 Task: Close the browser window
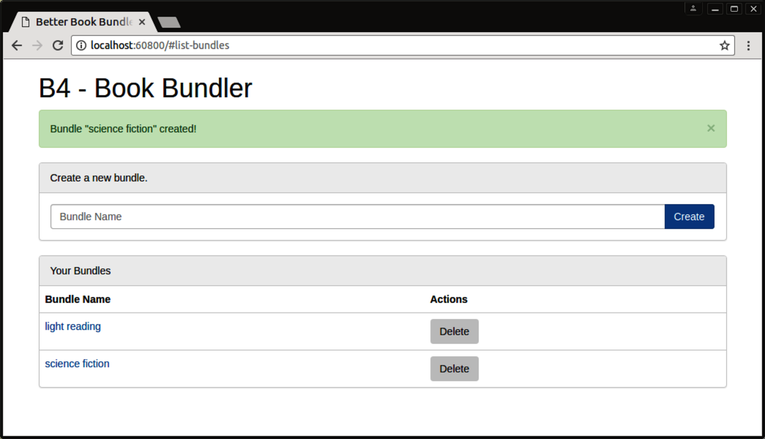(x=753, y=9)
